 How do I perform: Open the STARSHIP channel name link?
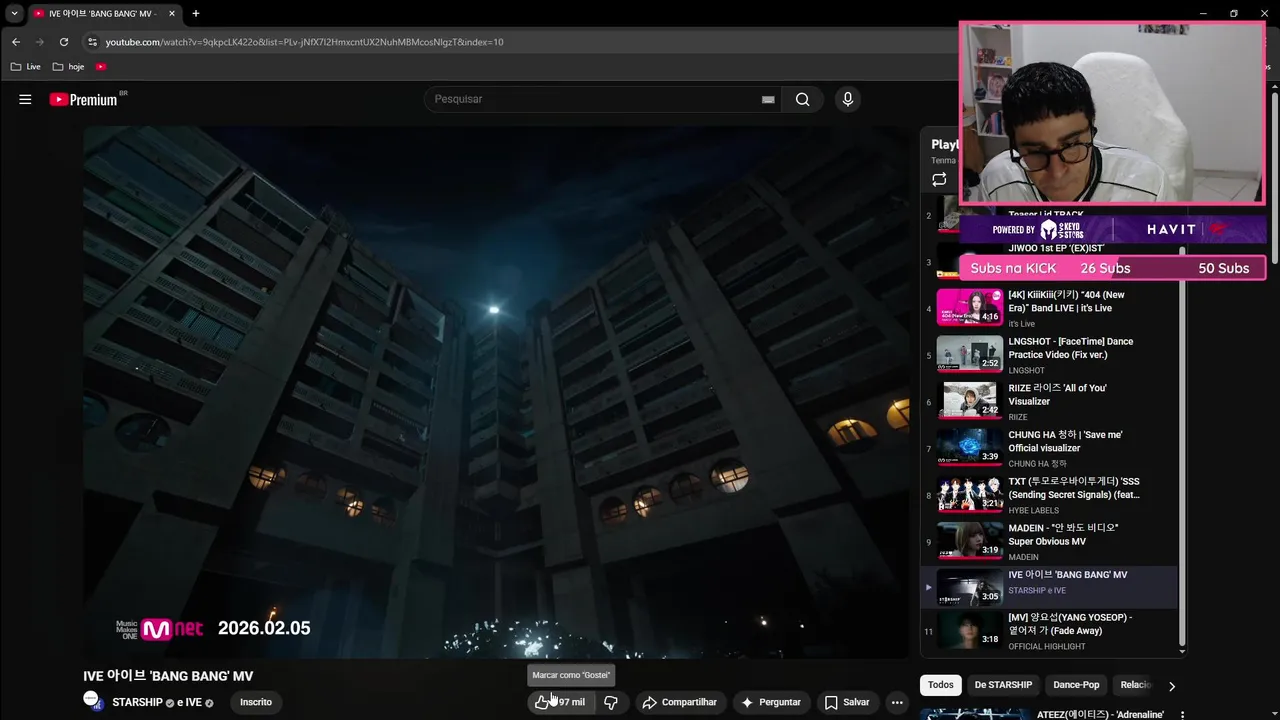tap(137, 702)
